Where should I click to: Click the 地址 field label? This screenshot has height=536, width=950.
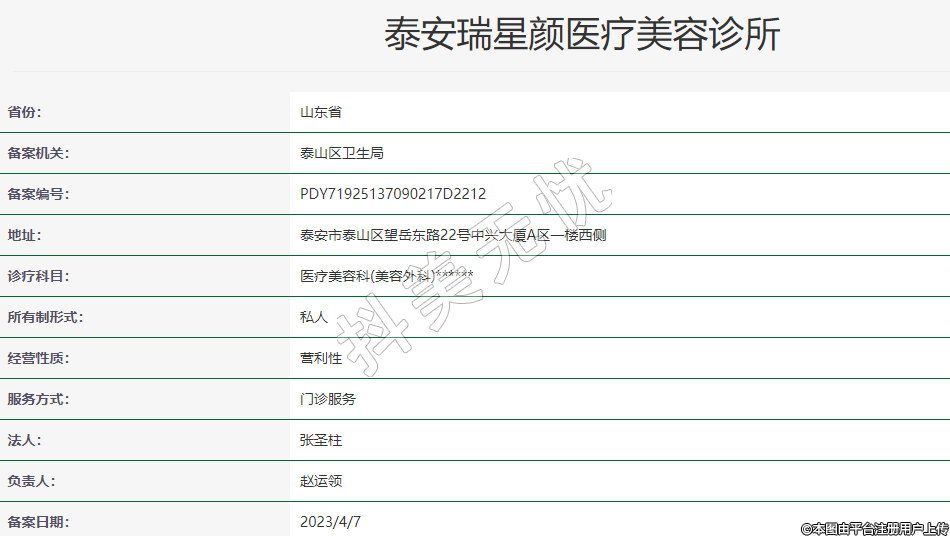(25, 235)
